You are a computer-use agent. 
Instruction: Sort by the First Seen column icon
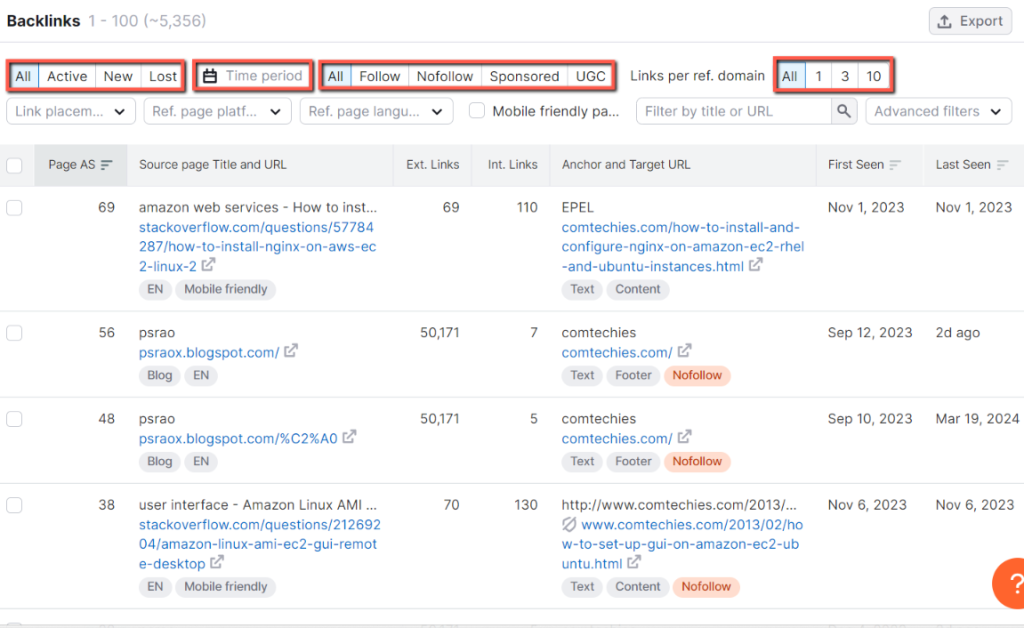(895, 165)
